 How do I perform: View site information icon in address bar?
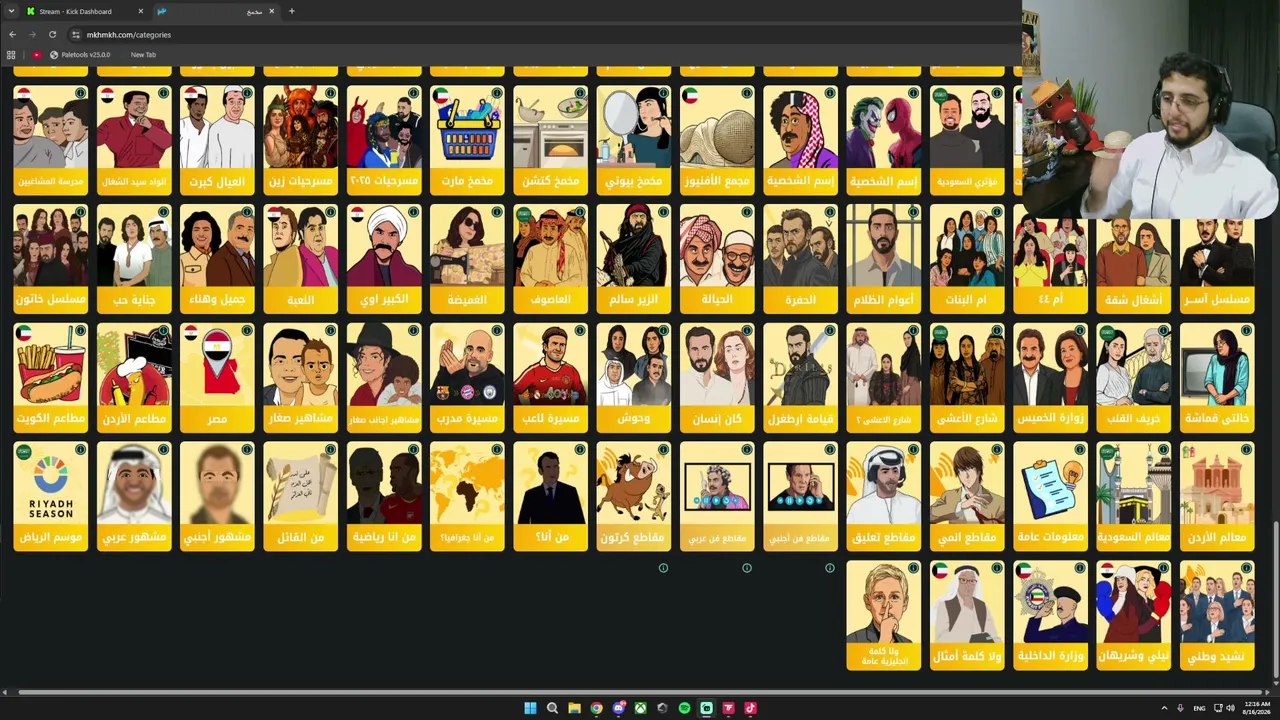point(76,34)
